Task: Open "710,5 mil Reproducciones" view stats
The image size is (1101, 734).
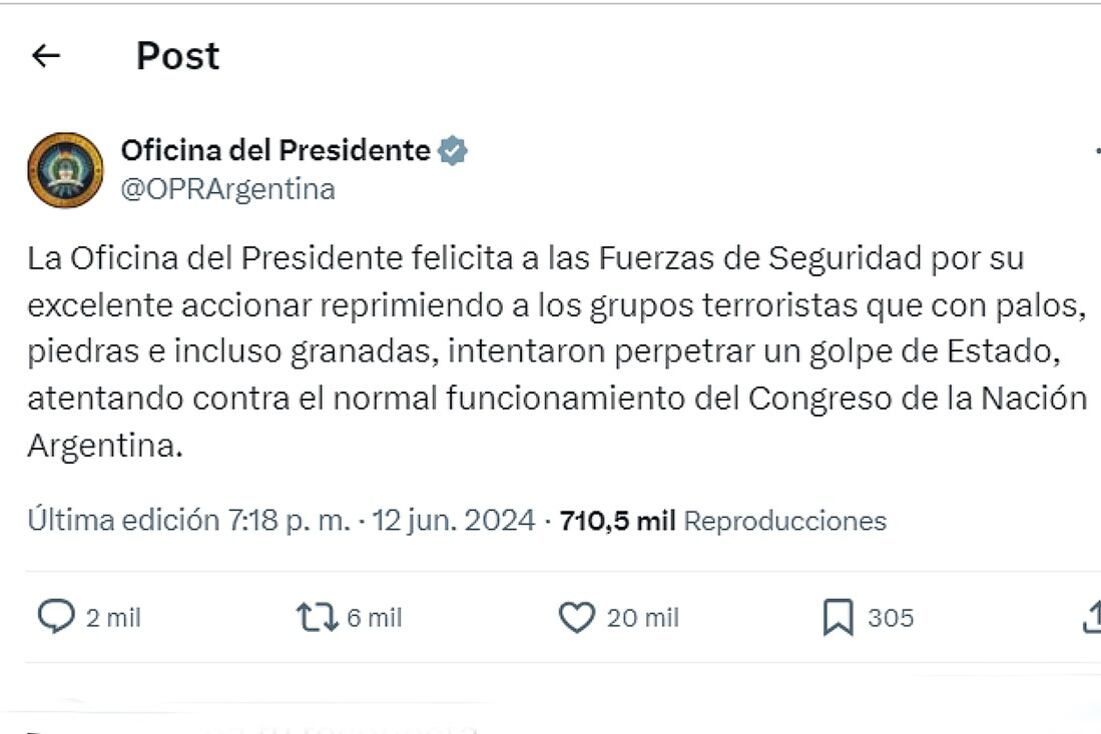Action: pyautogui.click(x=723, y=521)
